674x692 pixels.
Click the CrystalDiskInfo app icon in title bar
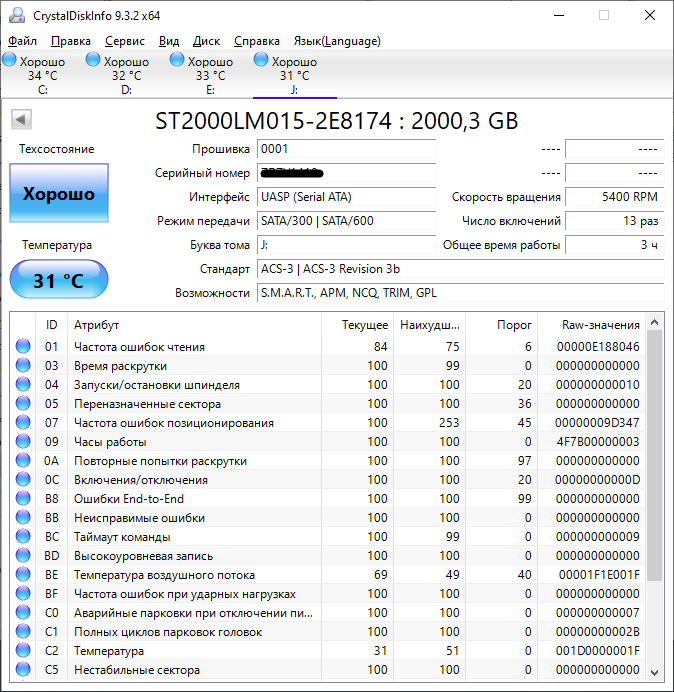(17, 15)
